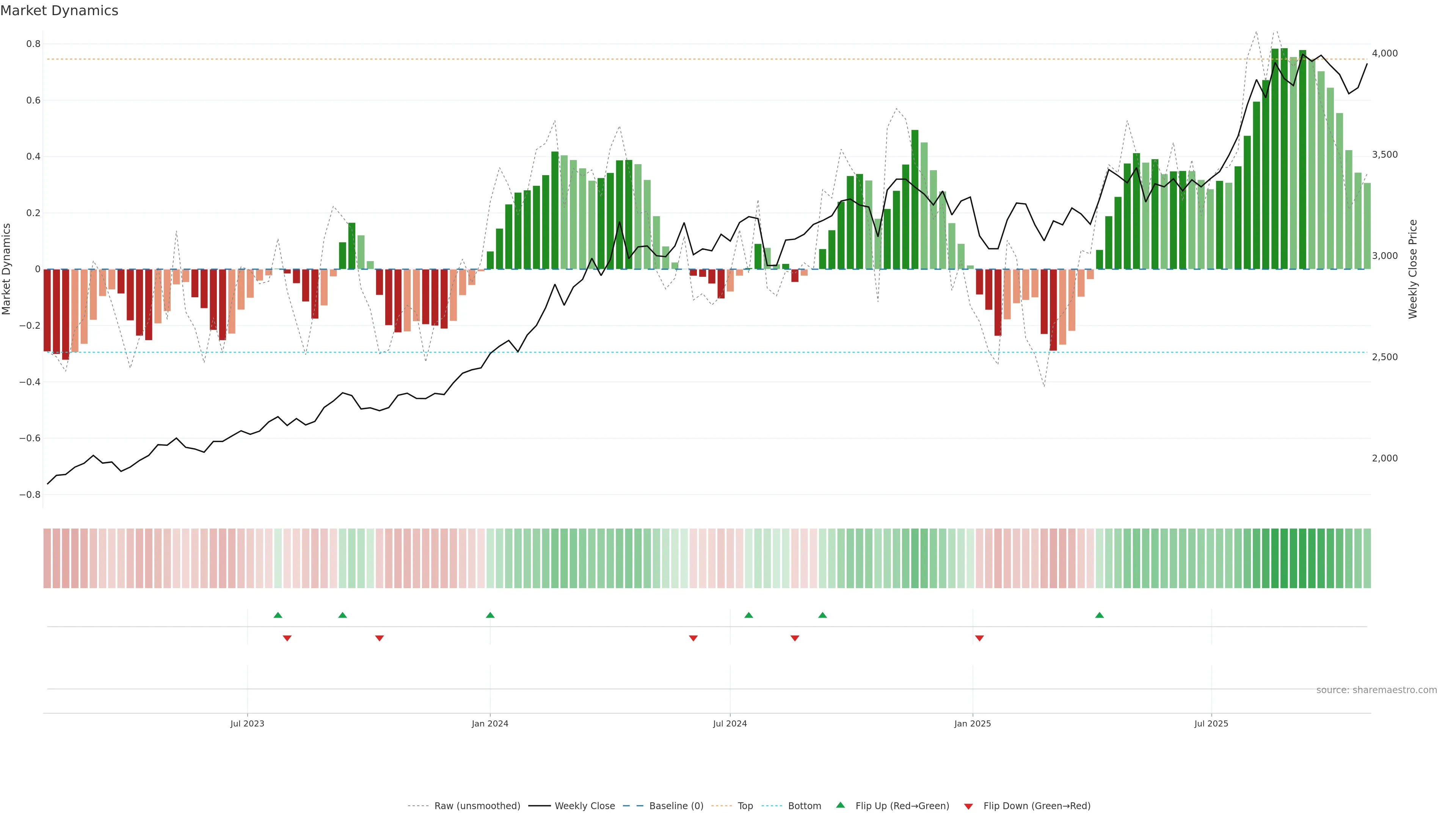Hide the Top threshold line via the legend
1456x819 pixels.
[745, 805]
